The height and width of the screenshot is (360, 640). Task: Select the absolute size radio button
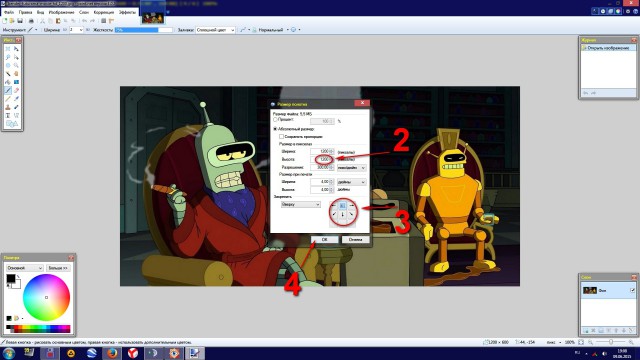click(275, 129)
